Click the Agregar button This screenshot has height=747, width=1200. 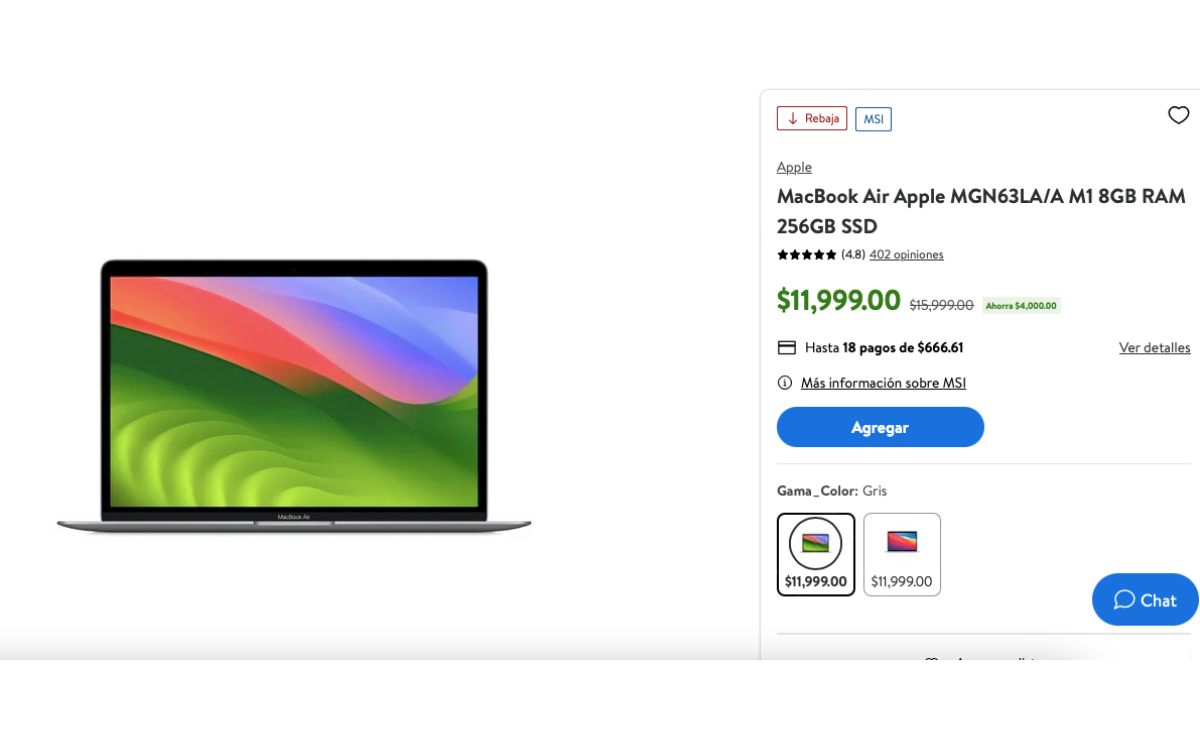point(880,427)
